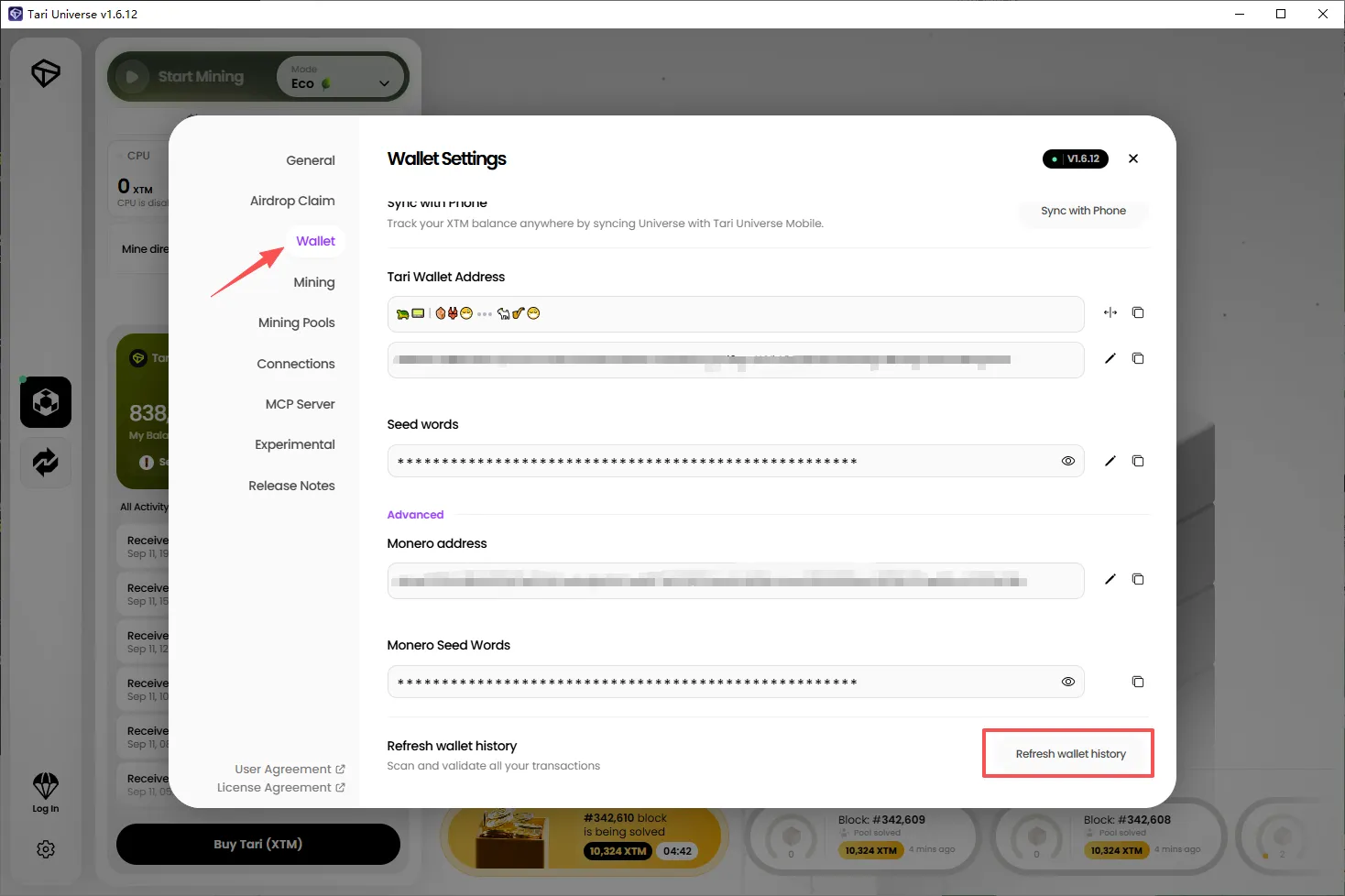Open the Mining settings section

313,282
